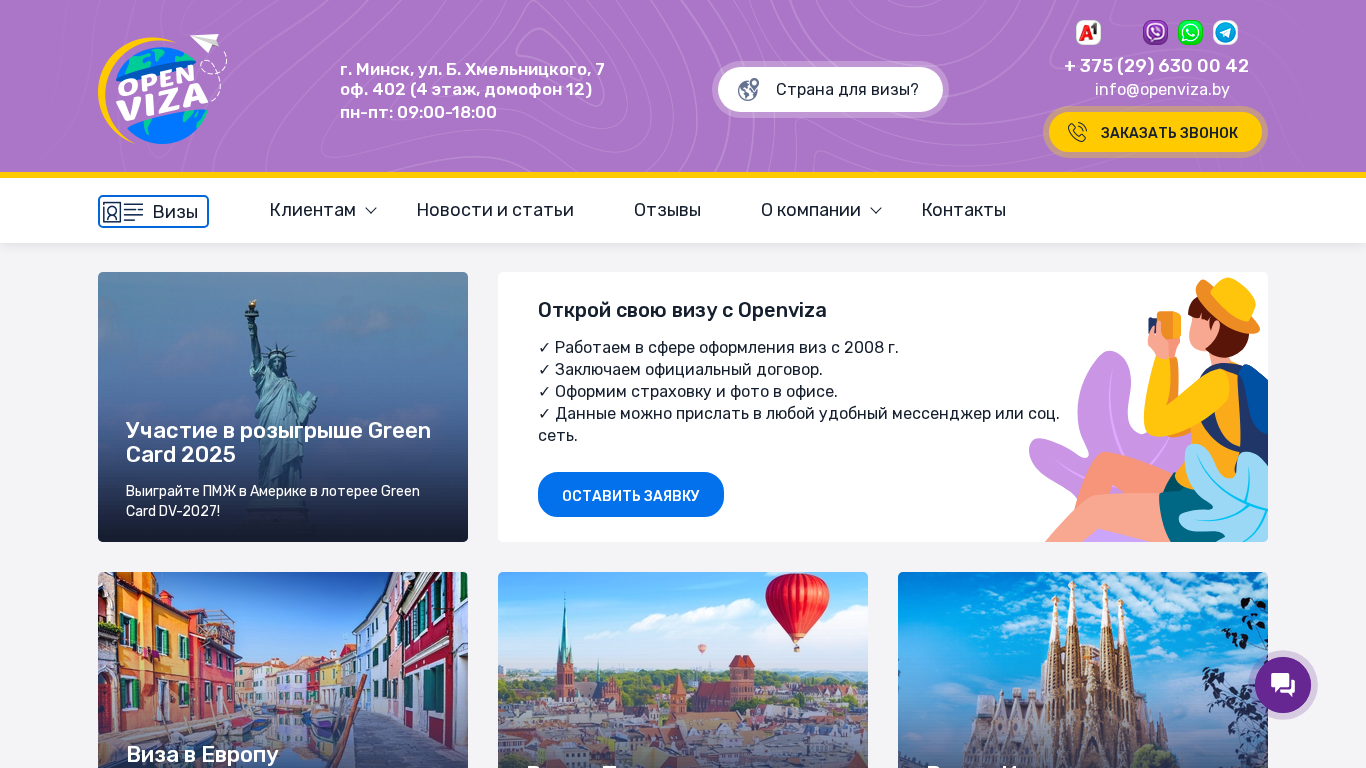
Task: Open the Виза в Европу card
Action: [283, 670]
